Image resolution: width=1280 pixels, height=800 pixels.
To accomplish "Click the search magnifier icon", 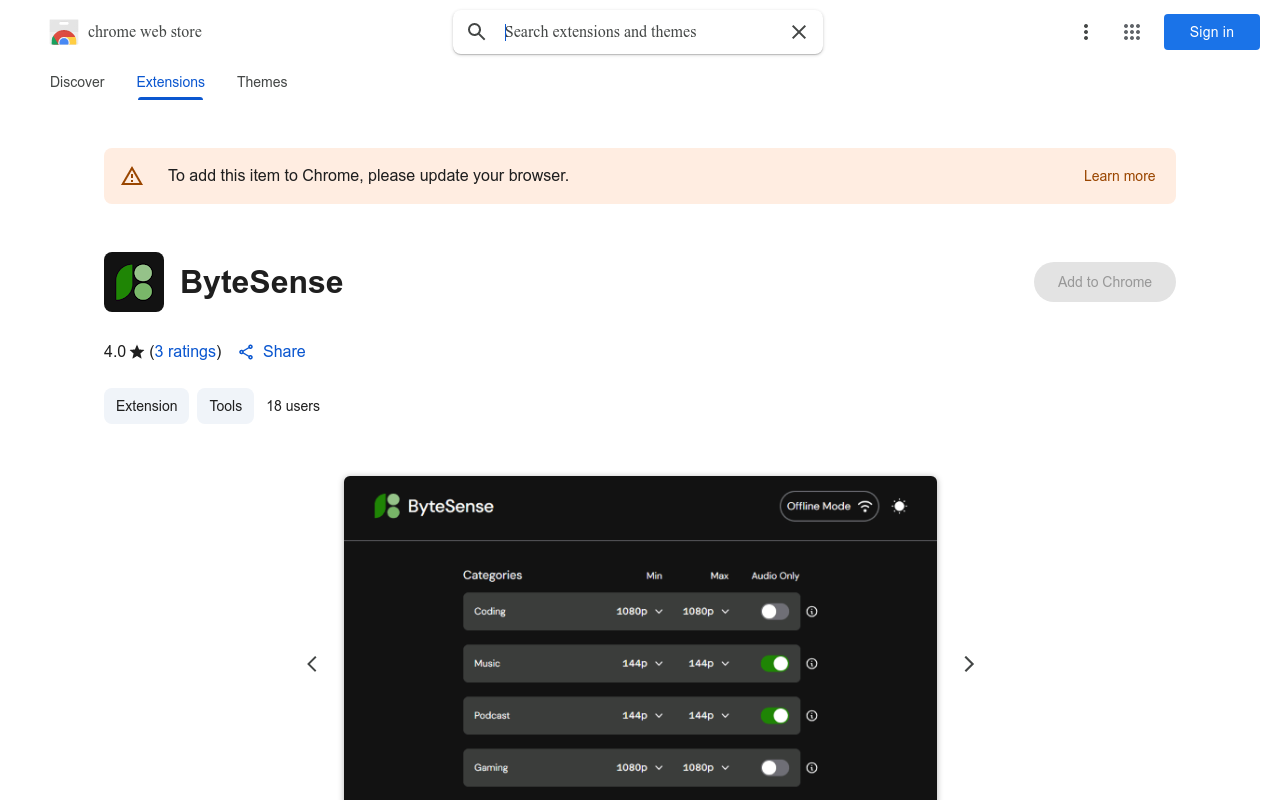I will click(x=477, y=32).
